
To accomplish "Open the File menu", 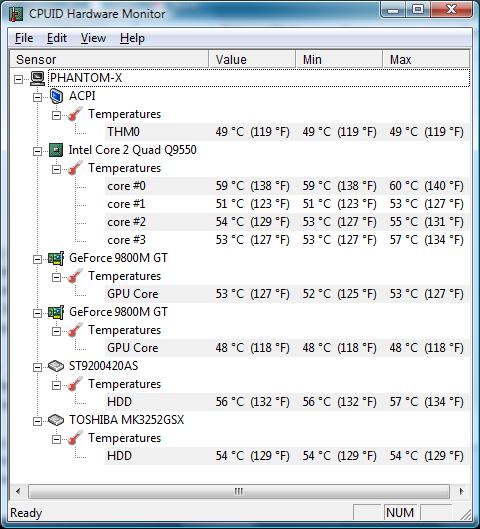I will tap(24, 38).
